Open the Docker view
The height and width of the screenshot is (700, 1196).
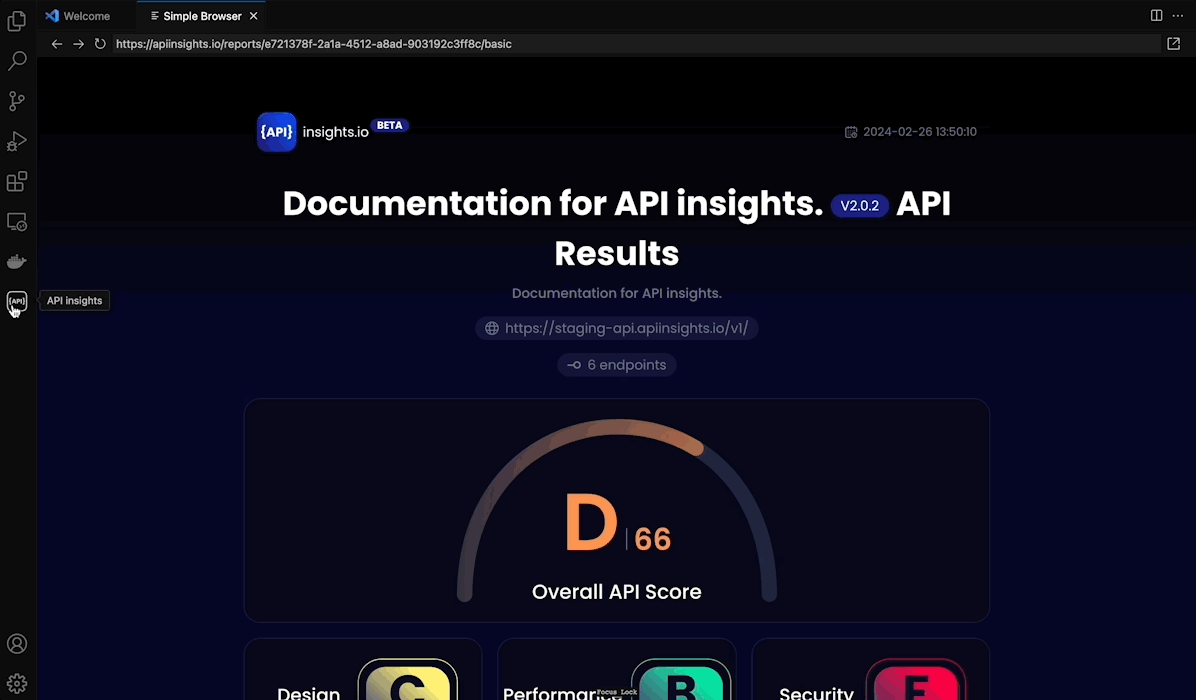pyautogui.click(x=17, y=262)
